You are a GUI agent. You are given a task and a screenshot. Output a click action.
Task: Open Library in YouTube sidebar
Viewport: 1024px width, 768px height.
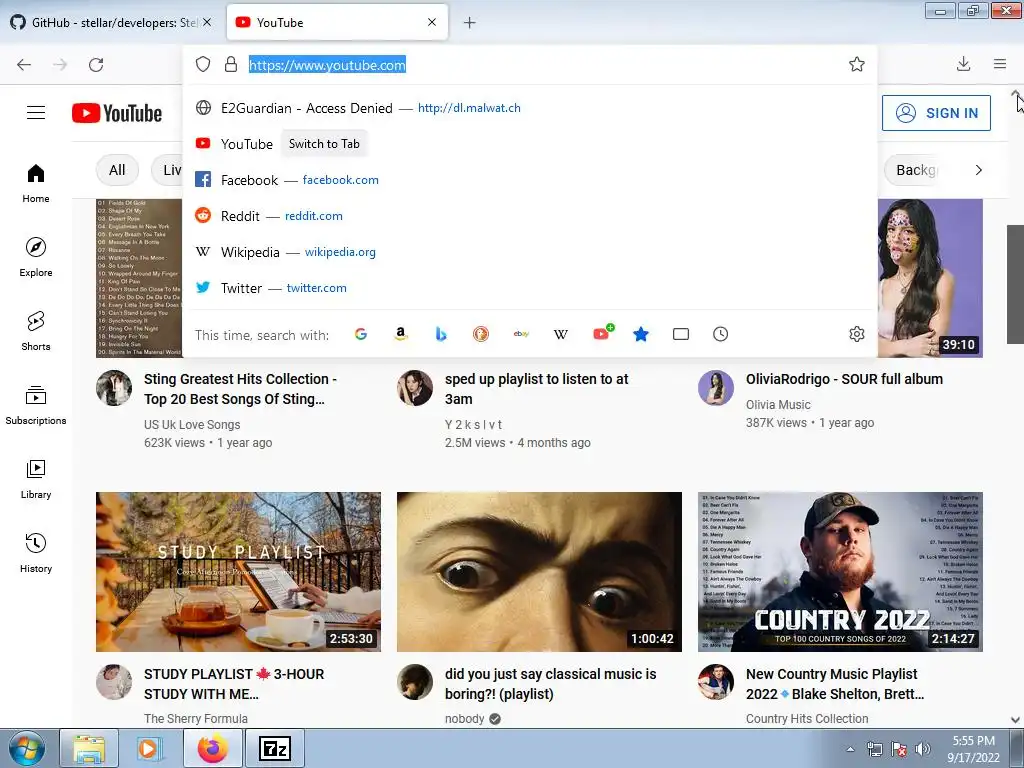[x=36, y=479]
